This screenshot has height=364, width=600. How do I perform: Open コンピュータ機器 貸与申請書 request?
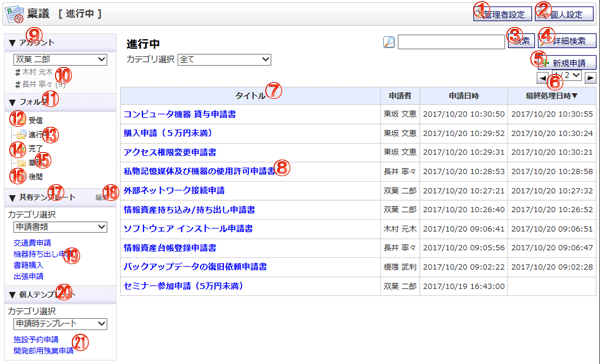coord(179,114)
